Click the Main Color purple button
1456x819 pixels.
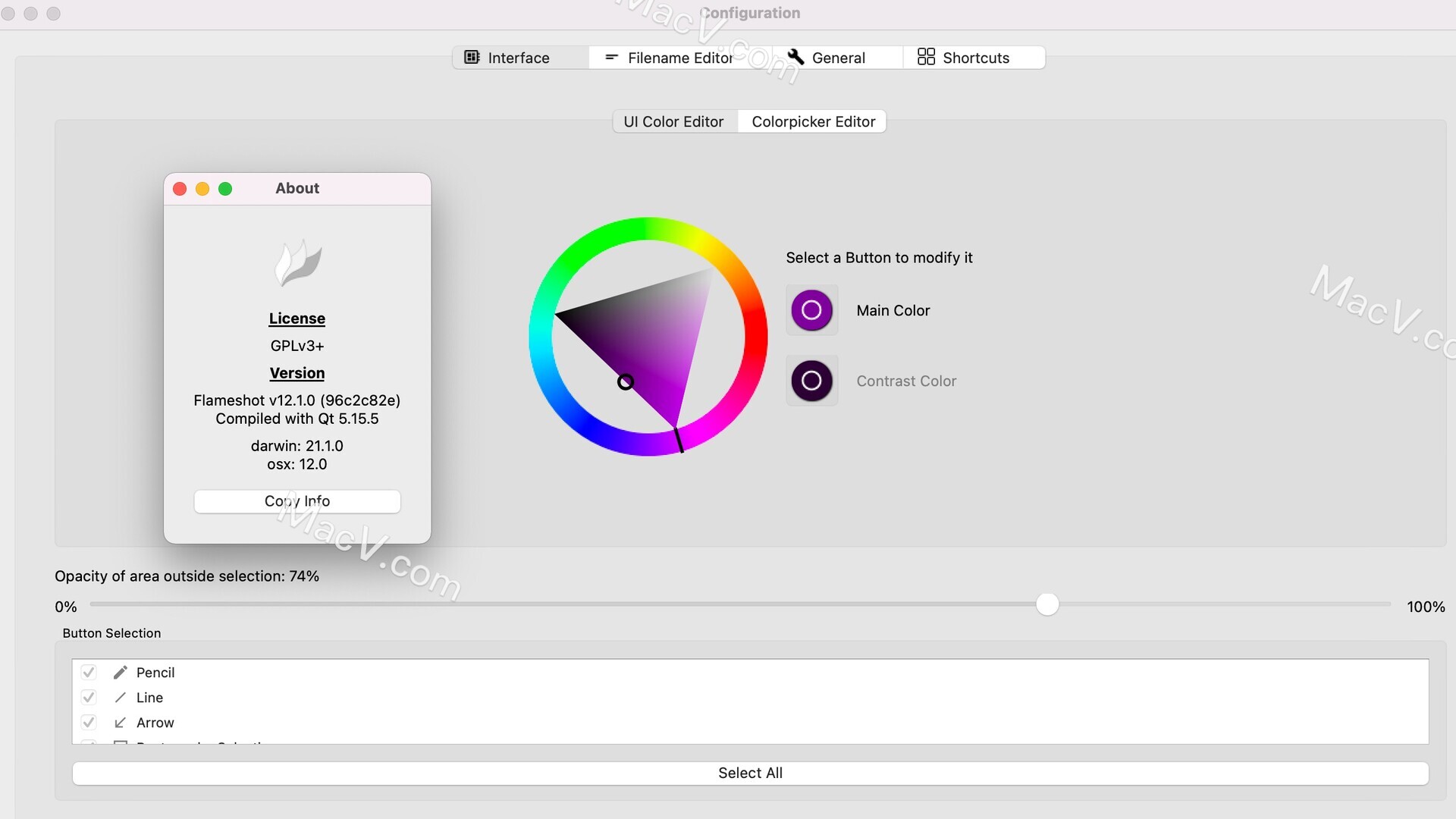point(811,310)
